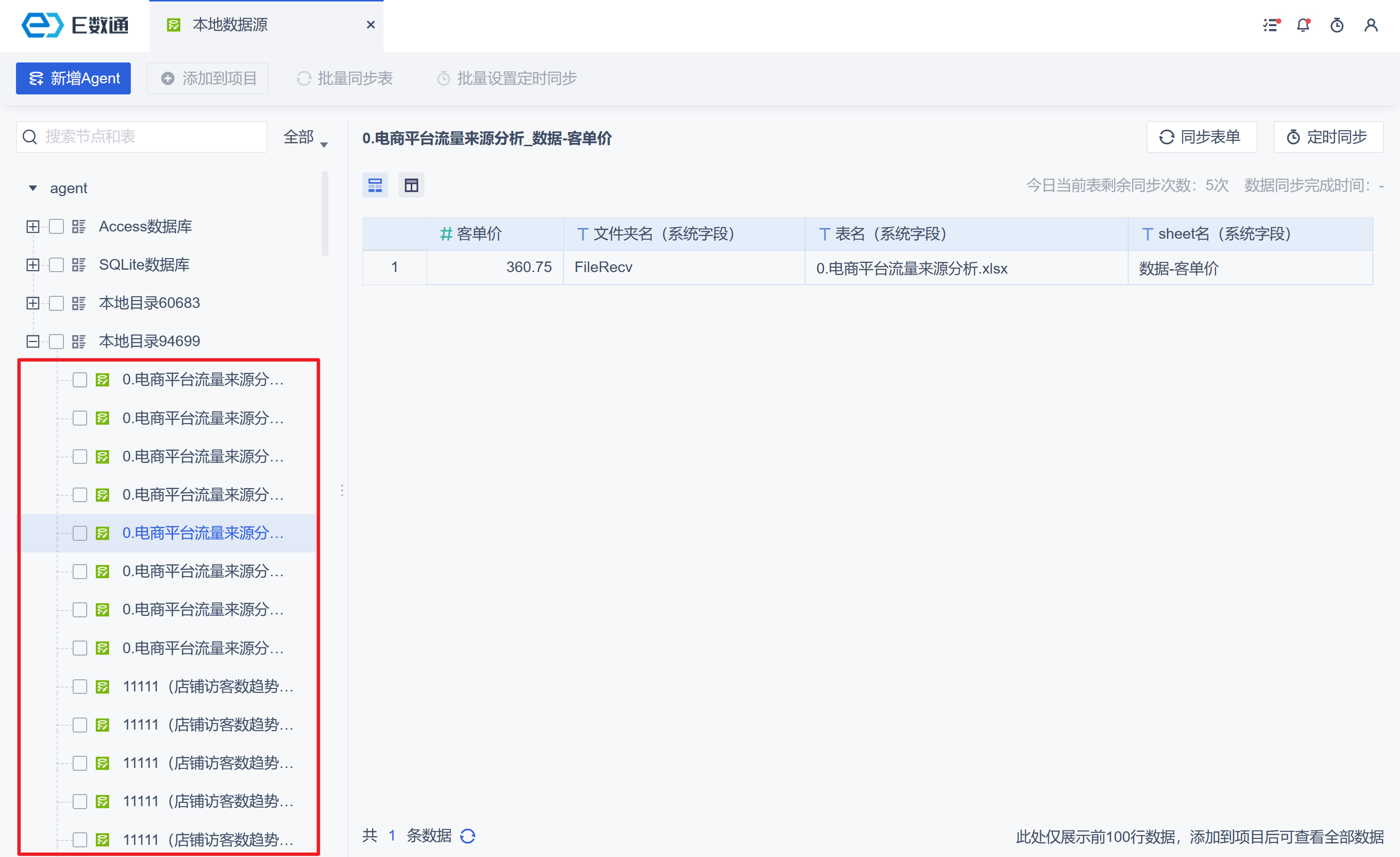1400x857 pixels.
Task: Open the 全部 filter dropdown
Action: click(305, 138)
